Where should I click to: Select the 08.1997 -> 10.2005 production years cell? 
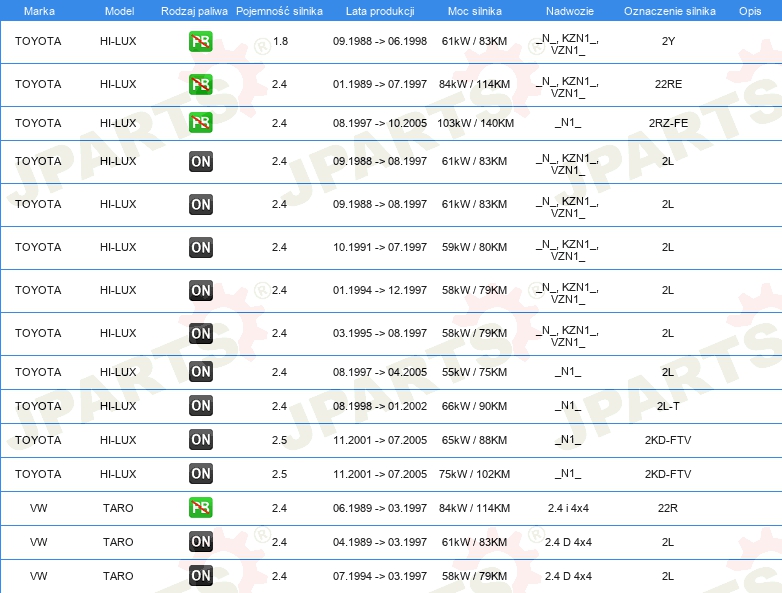click(x=380, y=123)
